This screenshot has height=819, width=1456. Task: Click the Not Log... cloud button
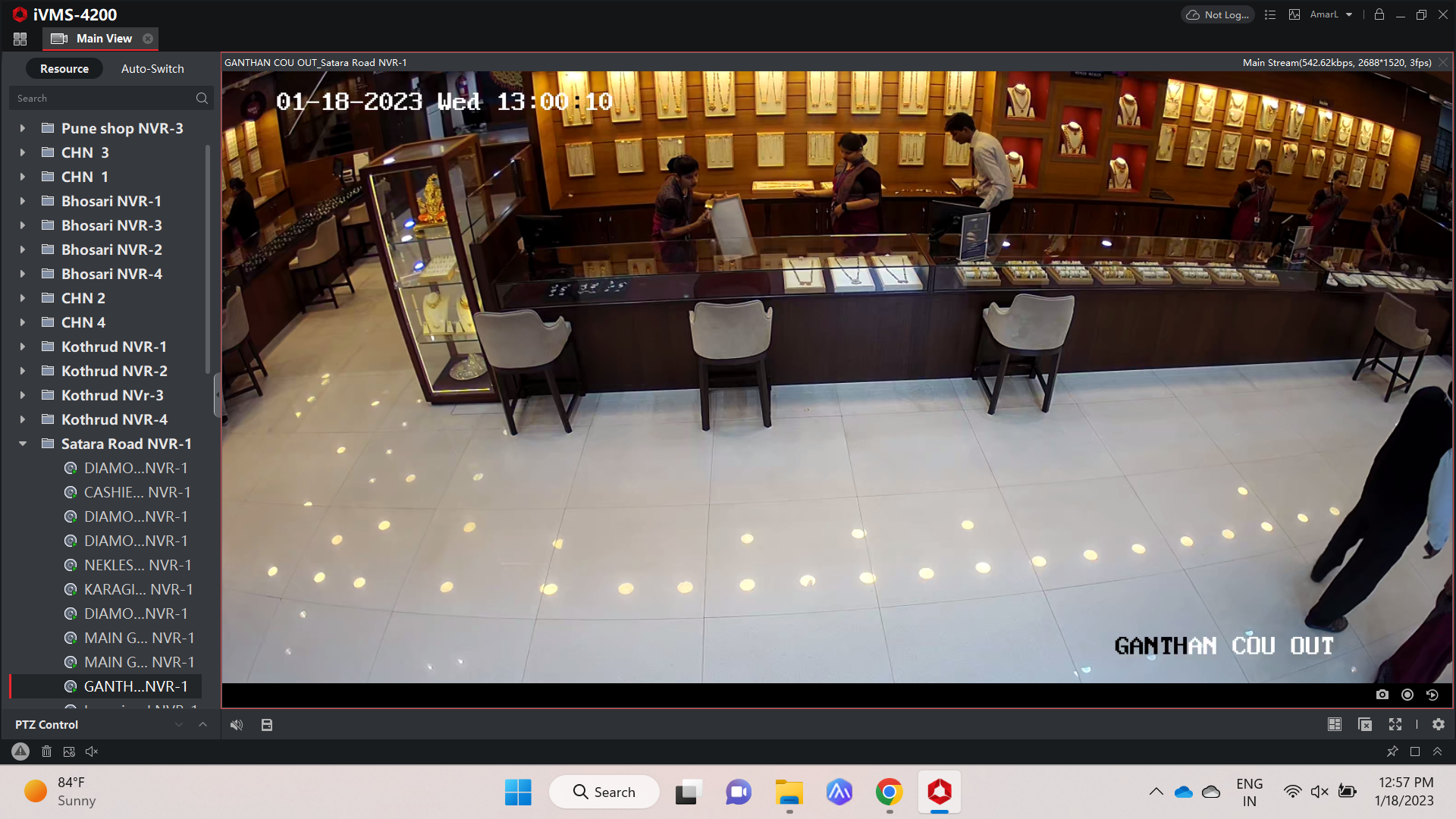coord(1218,14)
